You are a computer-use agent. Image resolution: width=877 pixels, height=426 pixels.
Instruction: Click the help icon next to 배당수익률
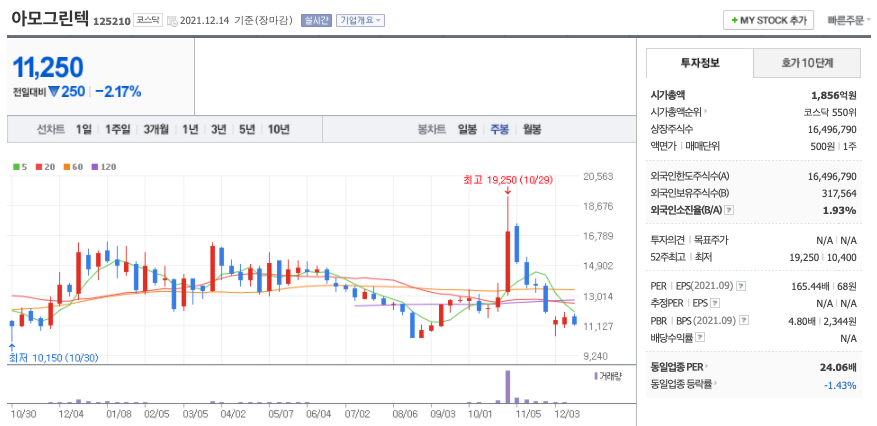(700, 338)
